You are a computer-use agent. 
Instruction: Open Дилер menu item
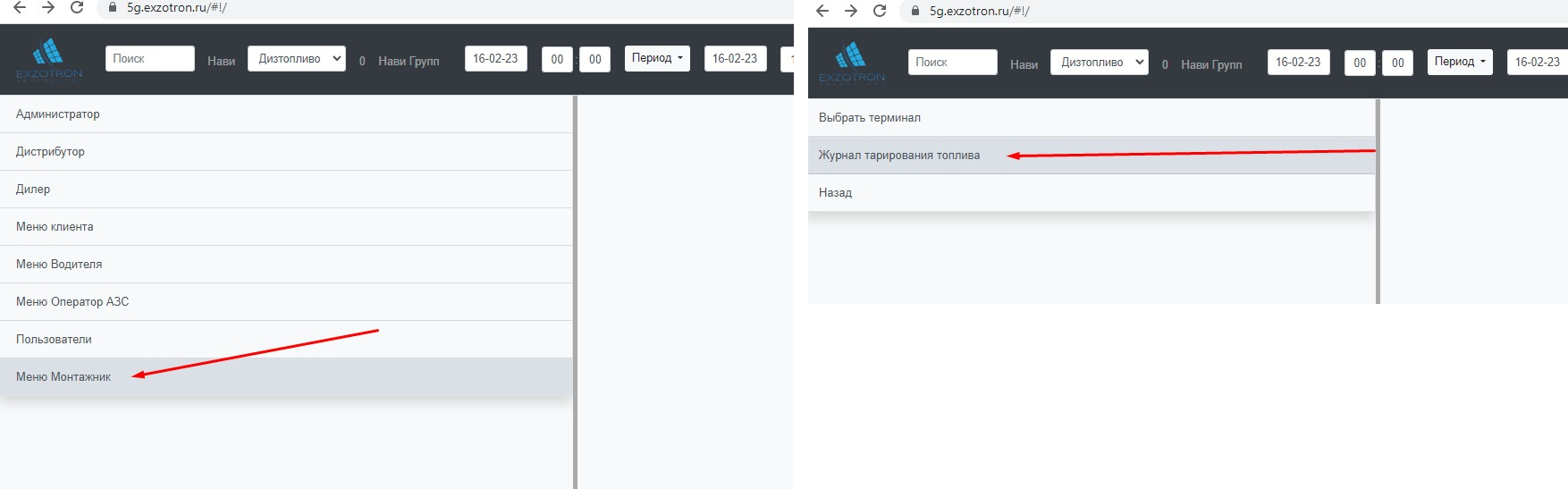[286, 190]
